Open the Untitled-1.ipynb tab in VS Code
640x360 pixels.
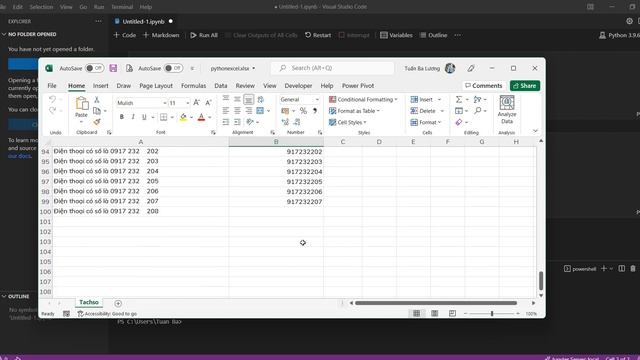pyautogui.click(x=143, y=22)
